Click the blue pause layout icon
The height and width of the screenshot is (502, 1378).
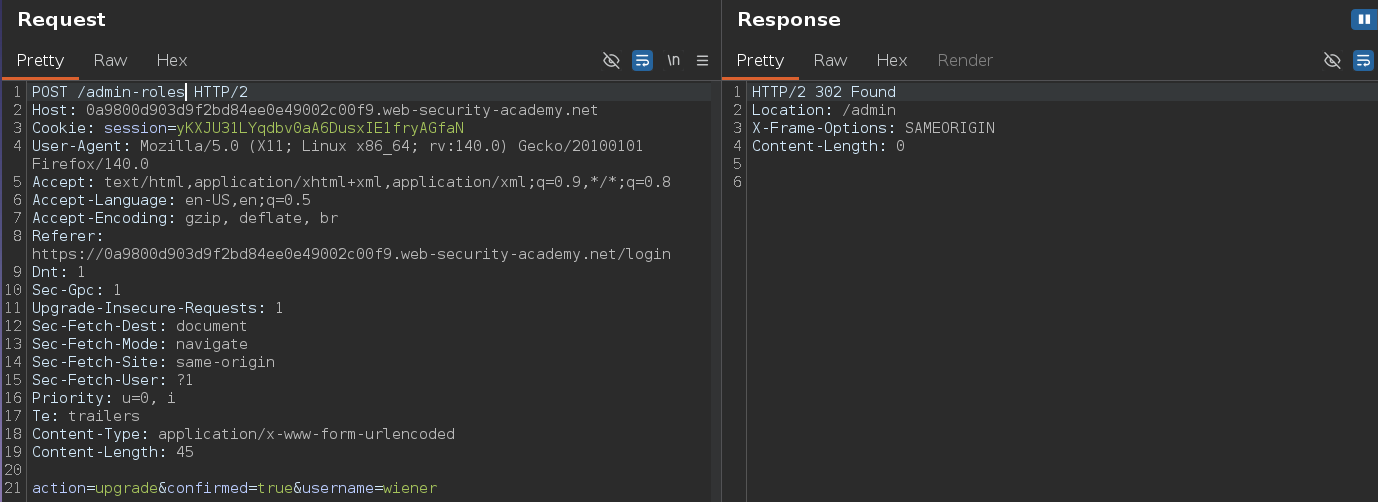[1362, 19]
